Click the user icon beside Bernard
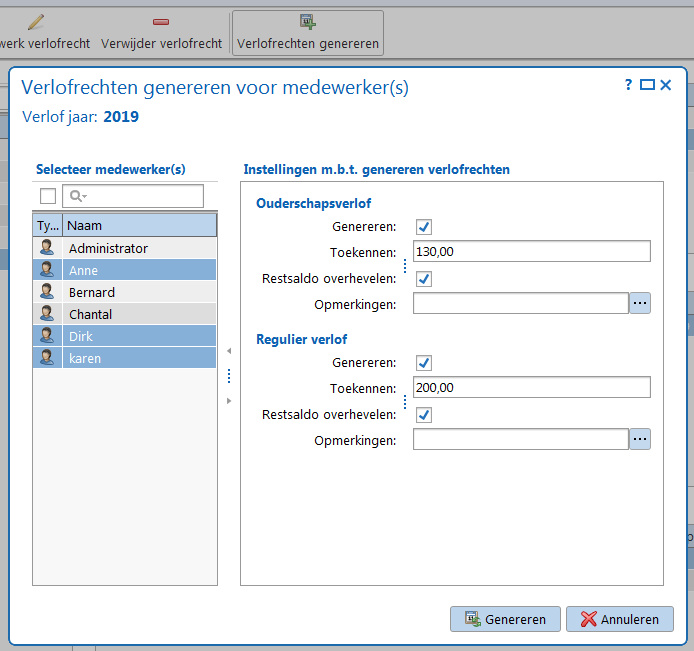 (x=47, y=292)
